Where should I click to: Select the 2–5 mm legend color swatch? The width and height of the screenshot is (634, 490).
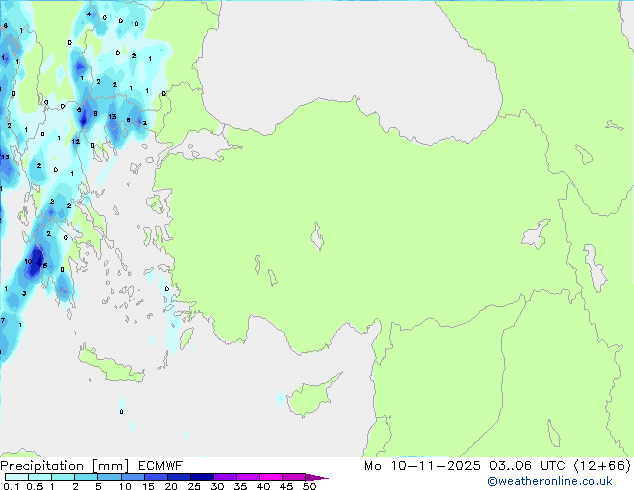[86, 477]
